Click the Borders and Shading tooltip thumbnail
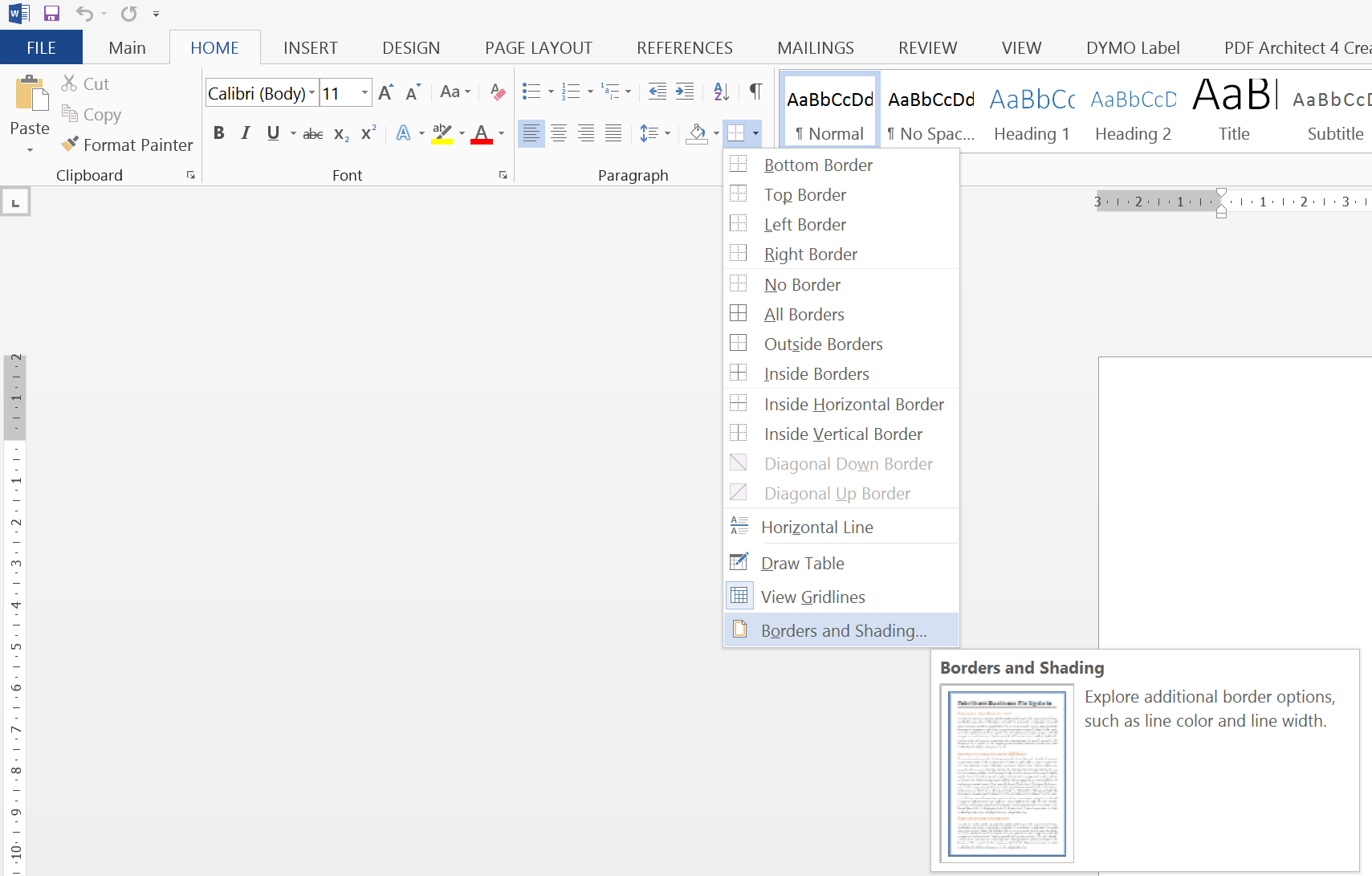The height and width of the screenshot is (876, 1372). [1007, 773]
